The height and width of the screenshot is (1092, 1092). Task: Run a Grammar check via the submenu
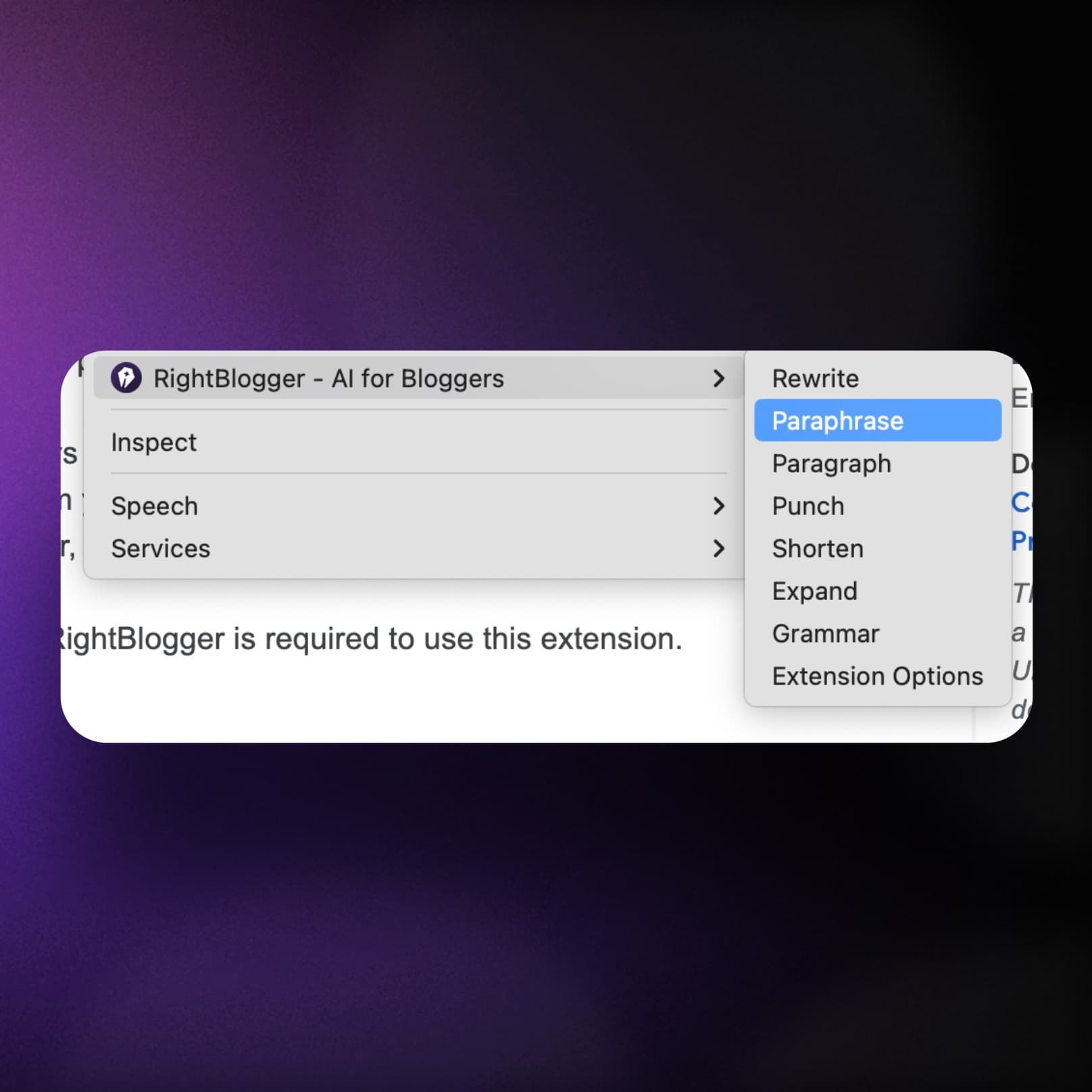tap(826, 633)
